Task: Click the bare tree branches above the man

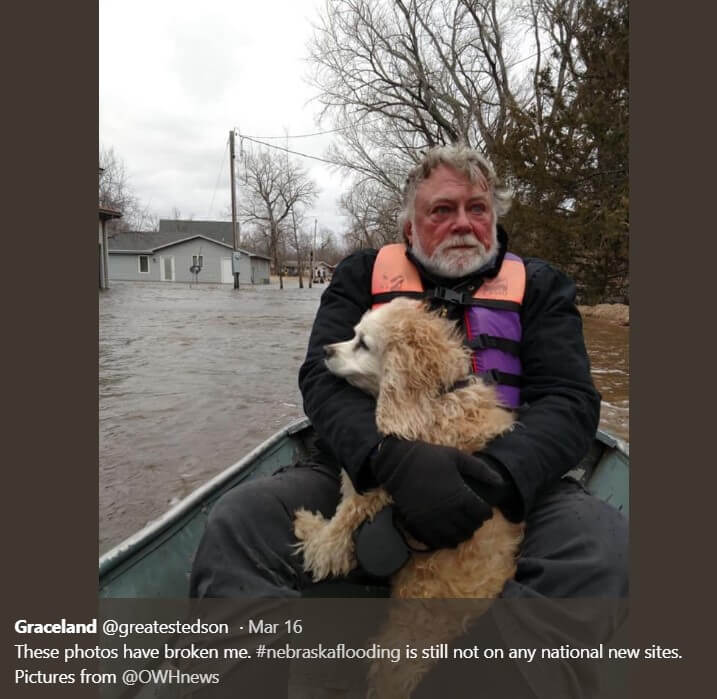Action: click(412, 78)
